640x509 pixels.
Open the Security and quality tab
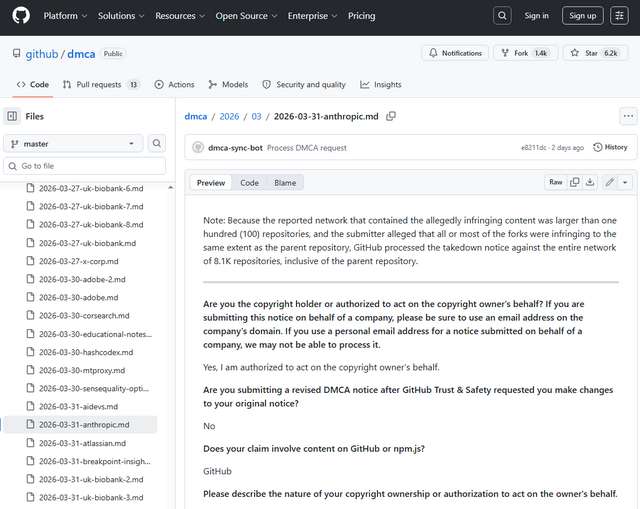point(304,84)
